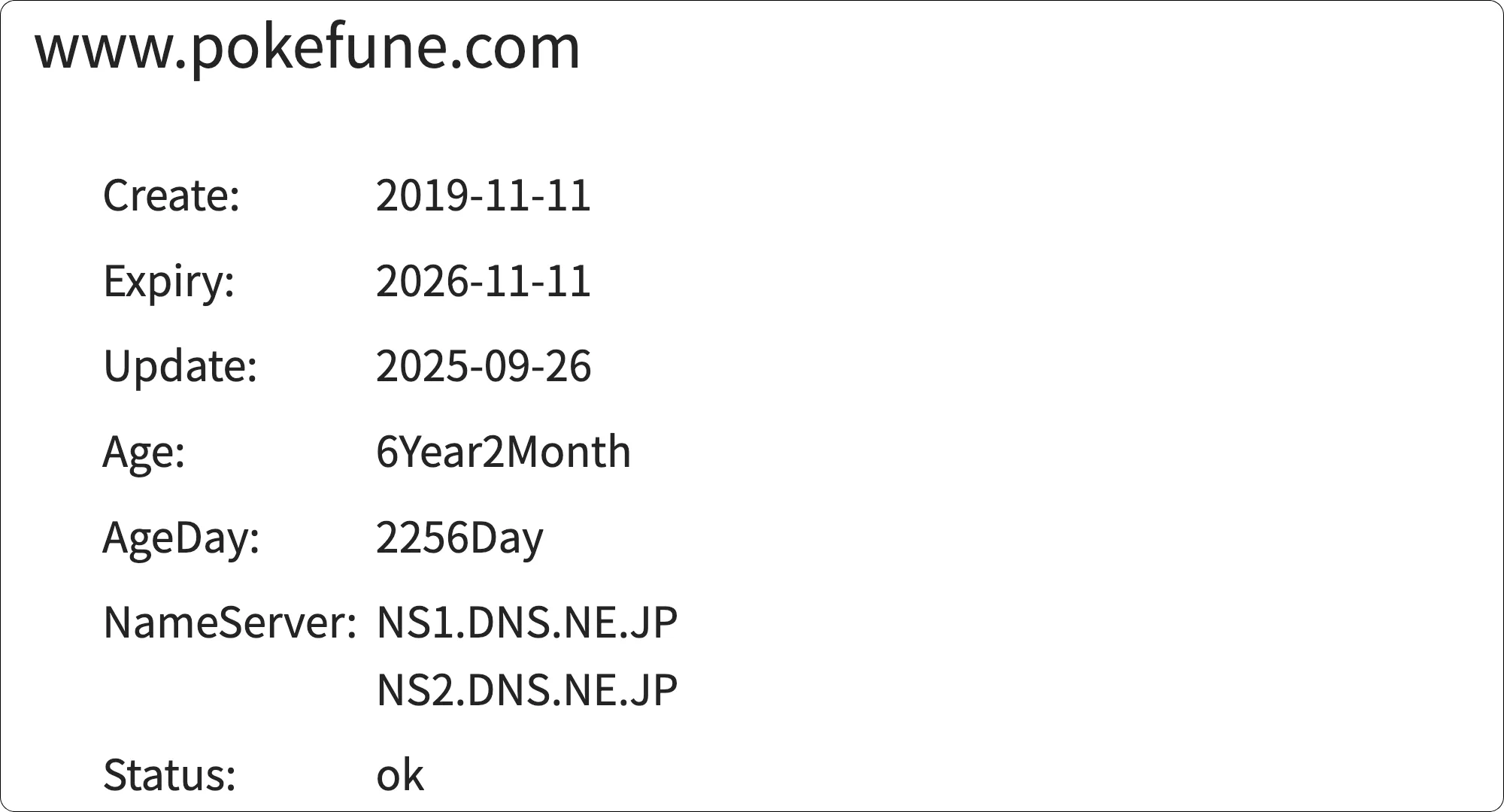This screenshot has width=1504, height=812.
Task: Select the expiry date 2026-11-11
Action: 484,281
